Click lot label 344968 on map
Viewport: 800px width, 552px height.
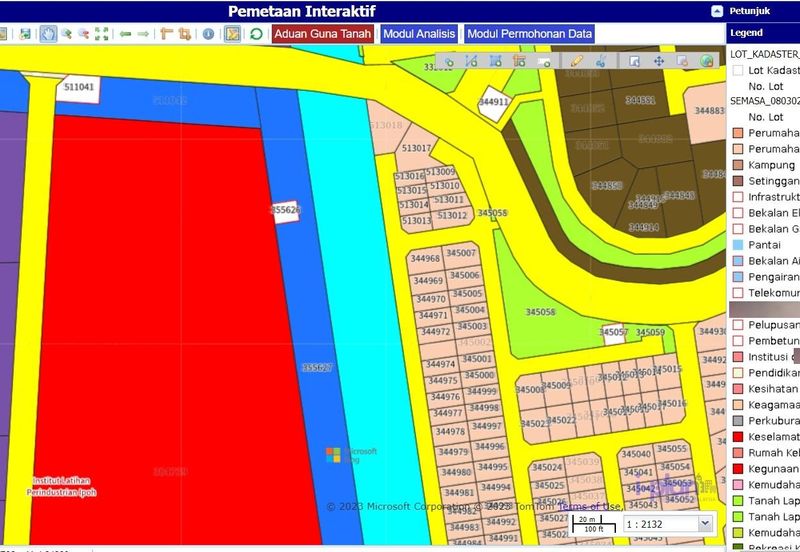click(x=425, y=258)
